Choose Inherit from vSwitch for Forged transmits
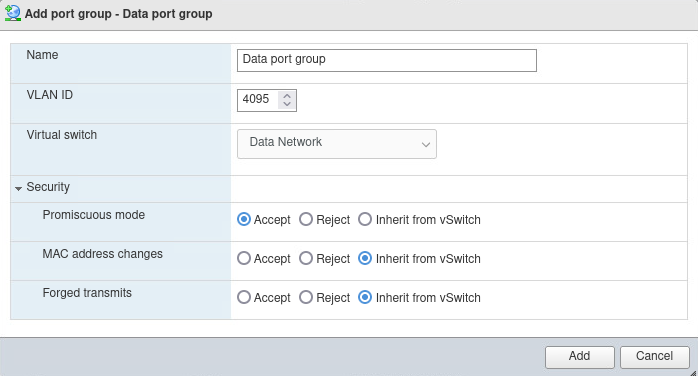The width and height of the screenshot is (698, 376). click(x=365, y=297)
